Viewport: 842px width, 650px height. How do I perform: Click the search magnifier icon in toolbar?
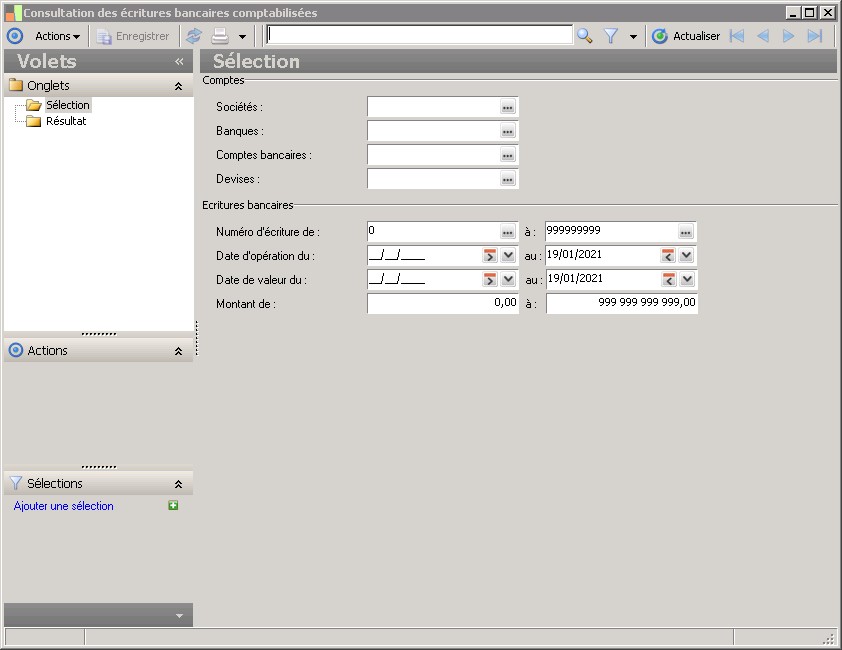click(x=585, y=36)
